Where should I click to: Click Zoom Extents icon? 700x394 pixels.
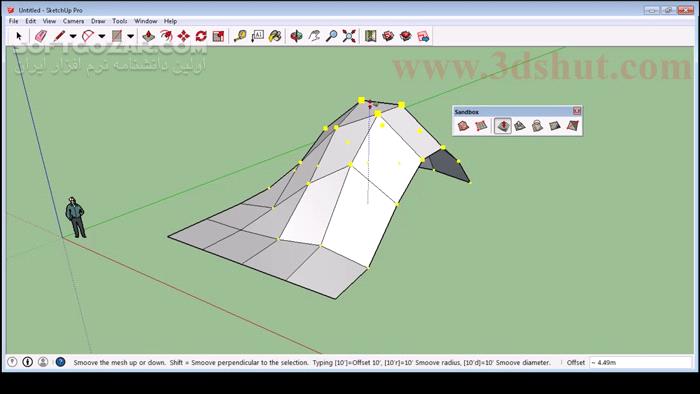point(349,36)
